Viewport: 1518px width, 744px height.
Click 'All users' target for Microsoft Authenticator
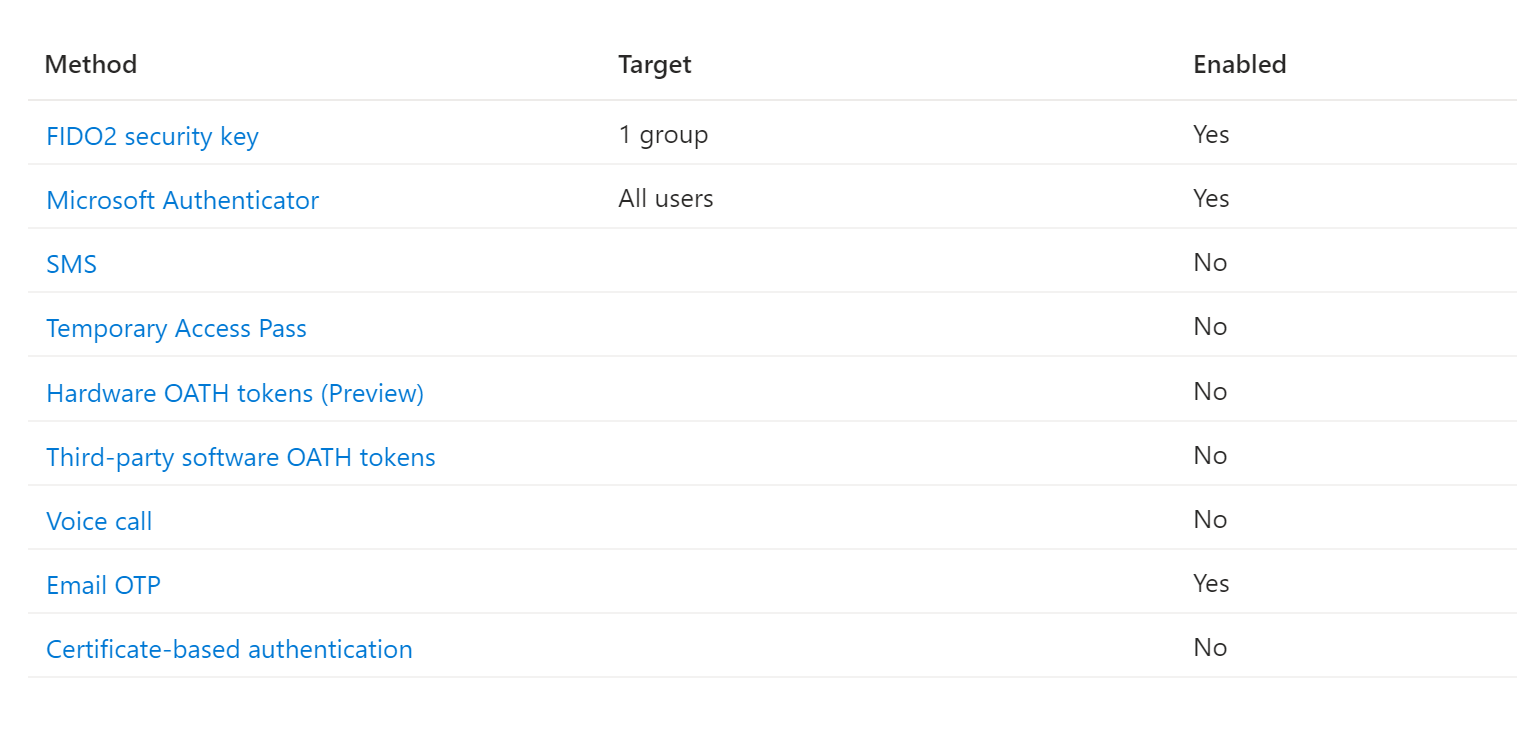pyautogui.click(x=666, y=198)
